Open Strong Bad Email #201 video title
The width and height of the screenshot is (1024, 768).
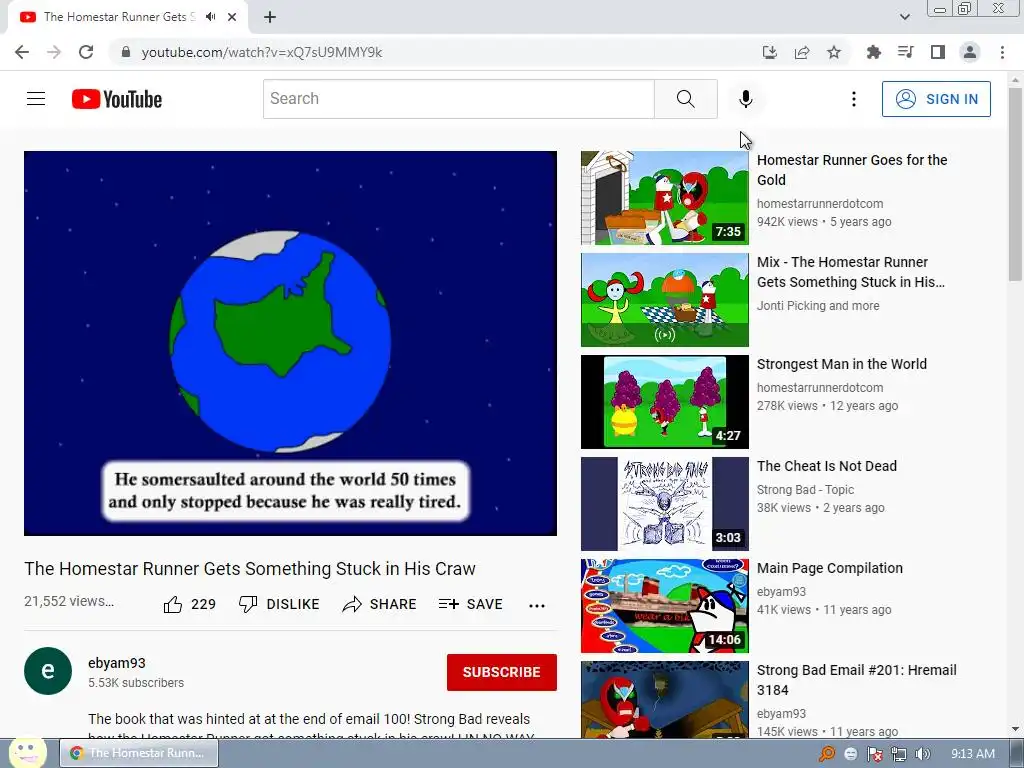click(x=856, y=680)
